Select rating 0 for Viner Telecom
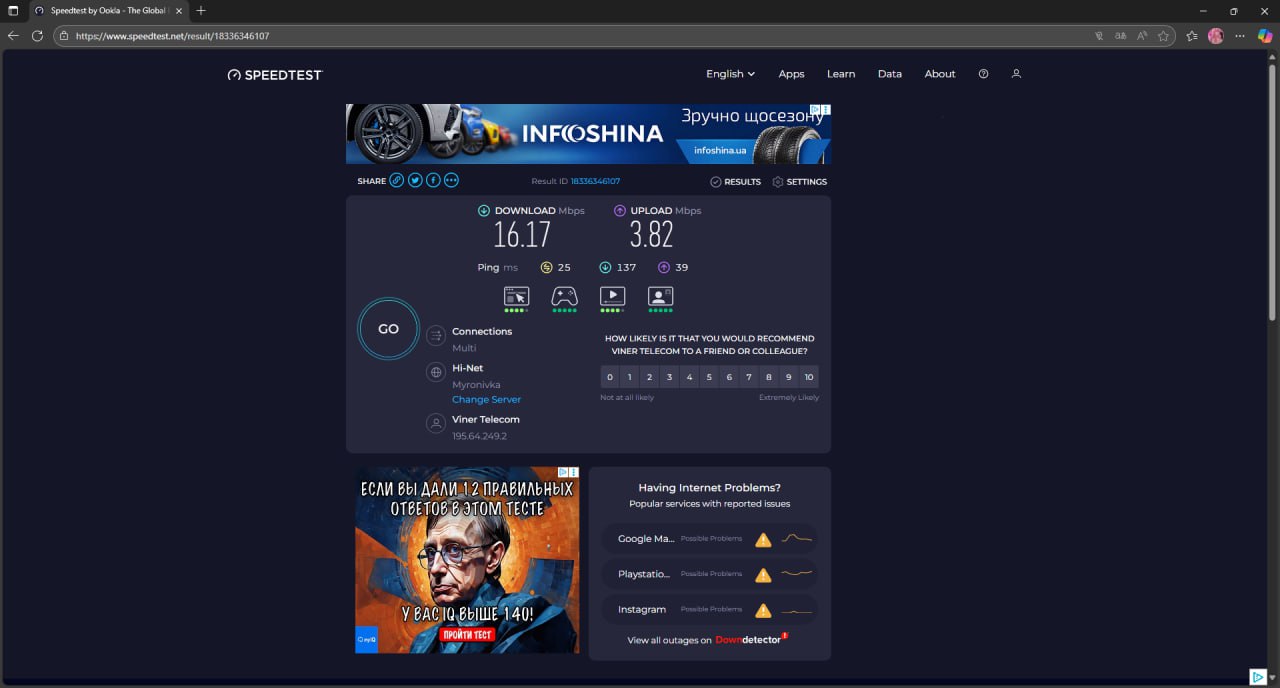The width and height of the screenshot is (1280, 688). point(610,377)
